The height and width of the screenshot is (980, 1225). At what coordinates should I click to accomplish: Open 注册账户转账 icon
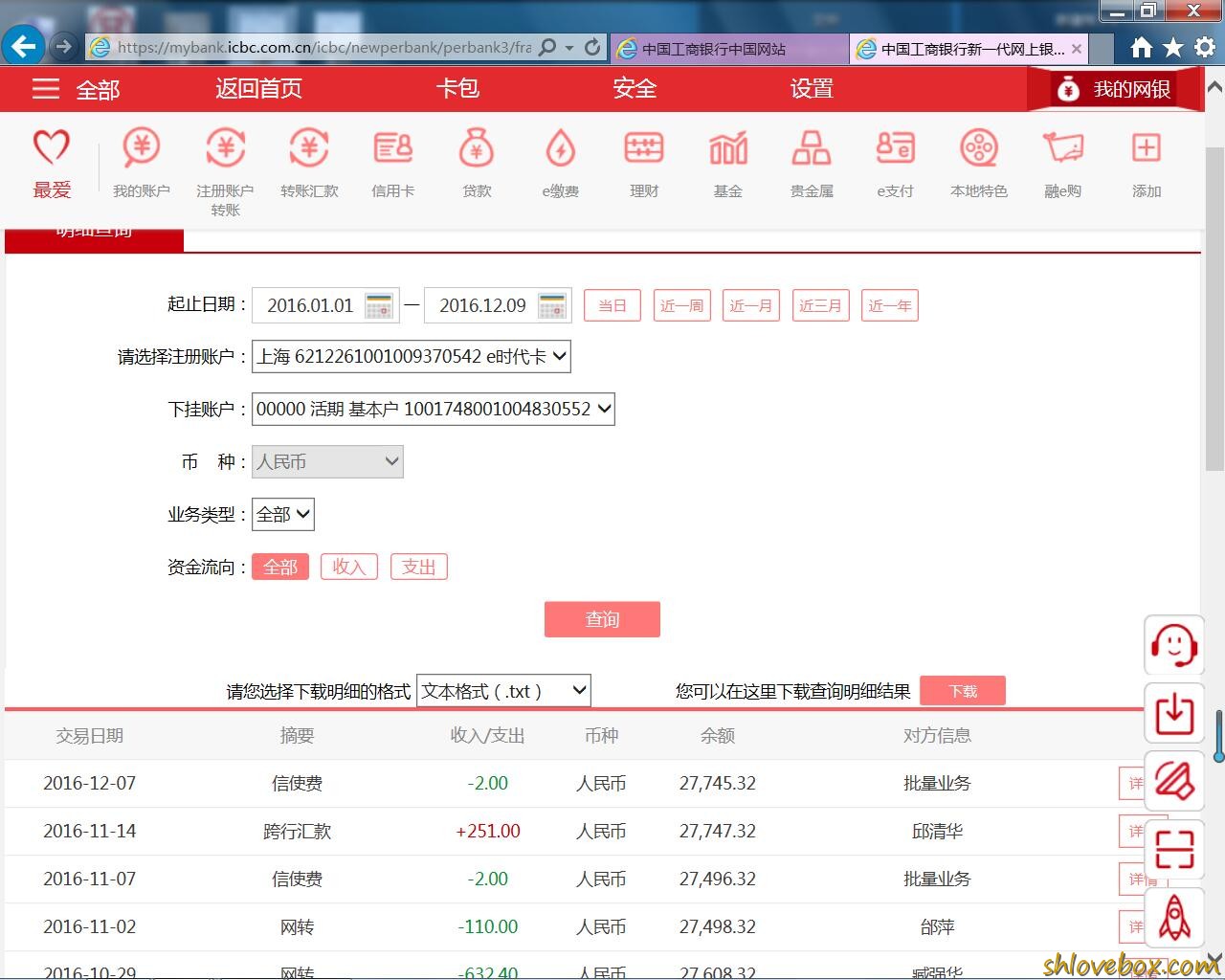[x=226, y=147]
